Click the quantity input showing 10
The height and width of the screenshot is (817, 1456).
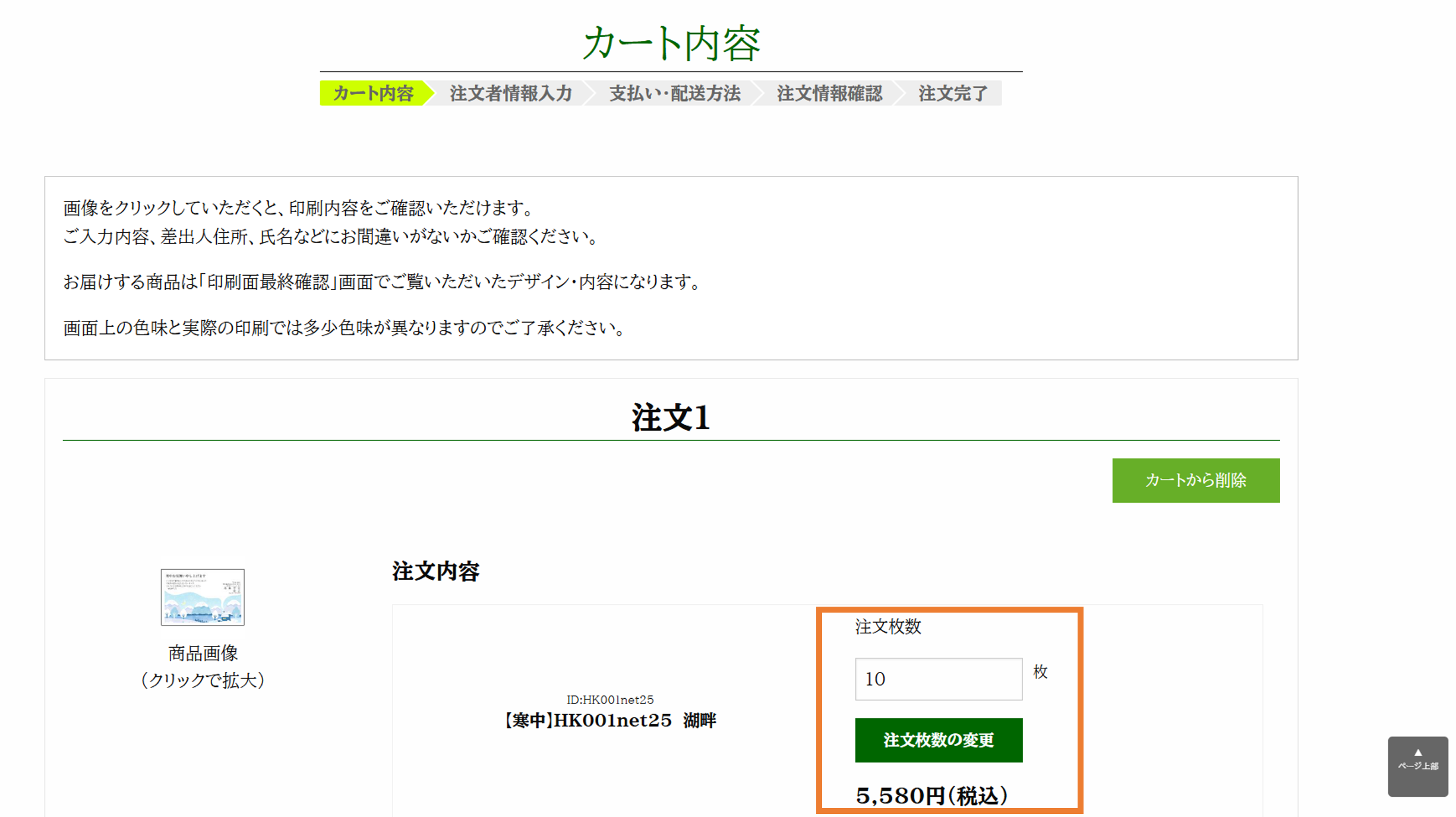pos(937,678)
